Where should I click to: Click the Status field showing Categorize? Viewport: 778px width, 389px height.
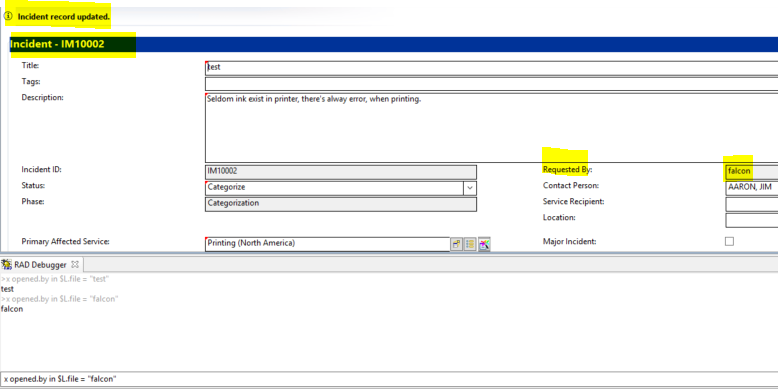tap(334, 188)
